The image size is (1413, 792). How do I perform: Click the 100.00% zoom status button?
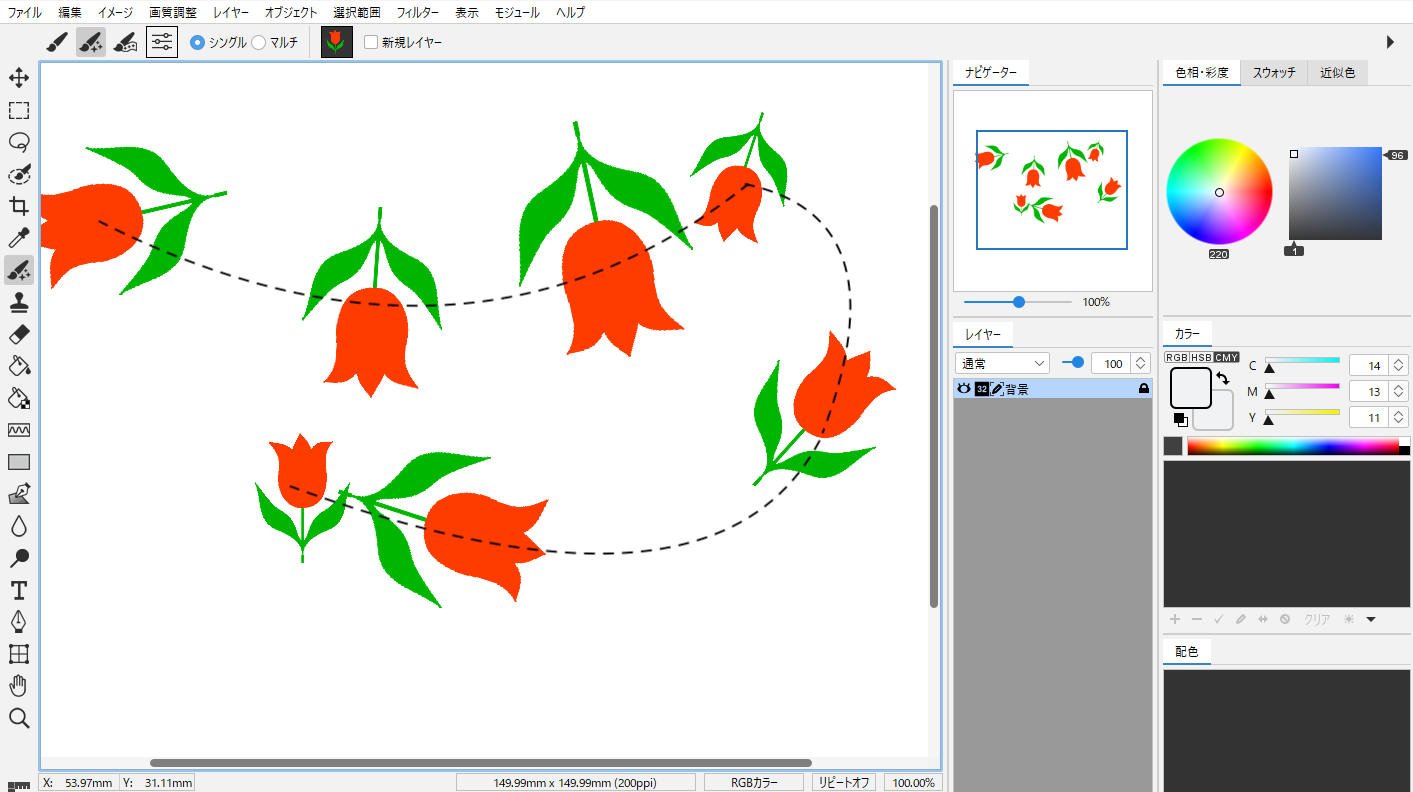tap(913, 783)
